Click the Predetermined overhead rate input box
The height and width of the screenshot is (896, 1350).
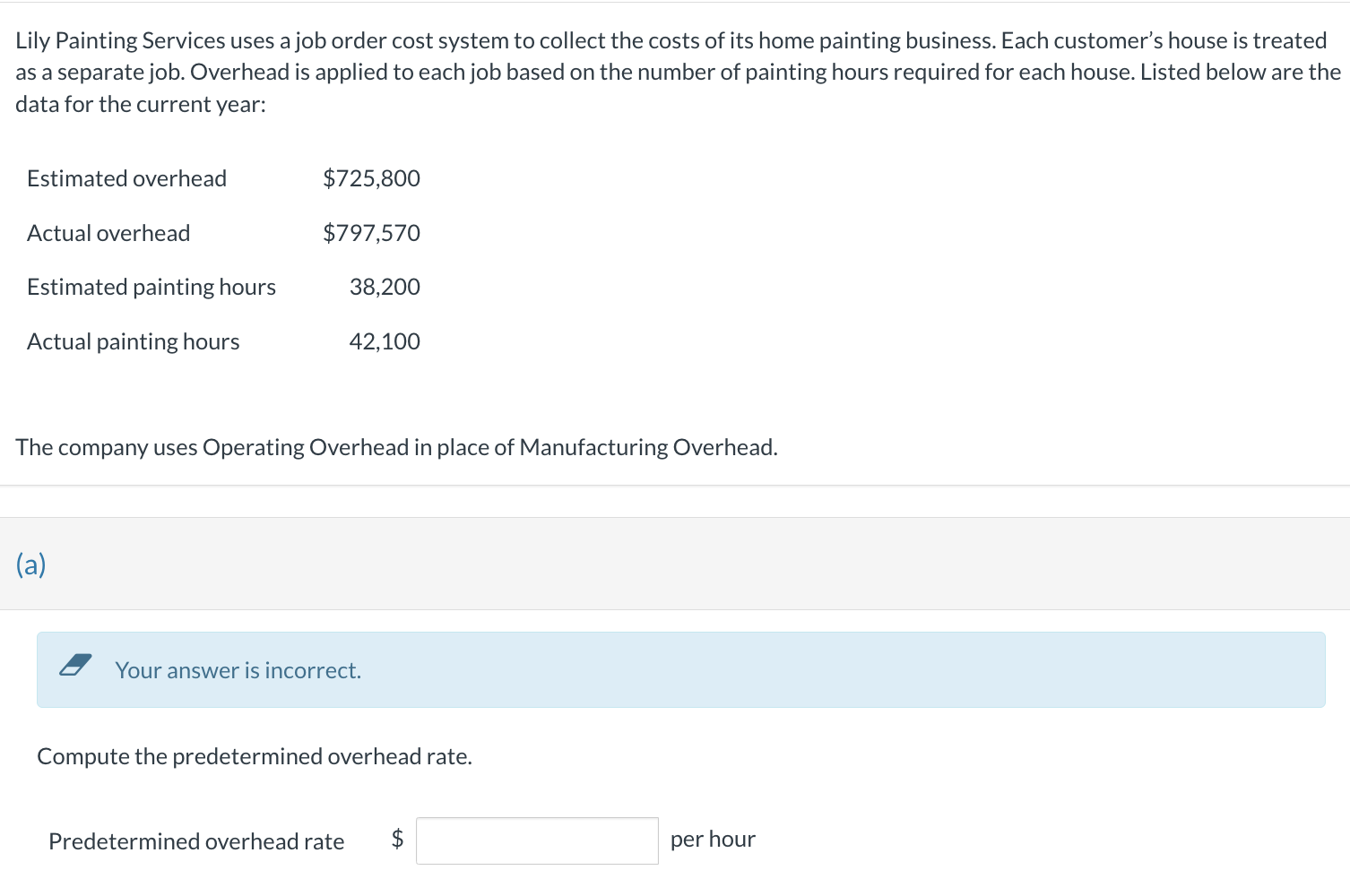coord(537,840)
